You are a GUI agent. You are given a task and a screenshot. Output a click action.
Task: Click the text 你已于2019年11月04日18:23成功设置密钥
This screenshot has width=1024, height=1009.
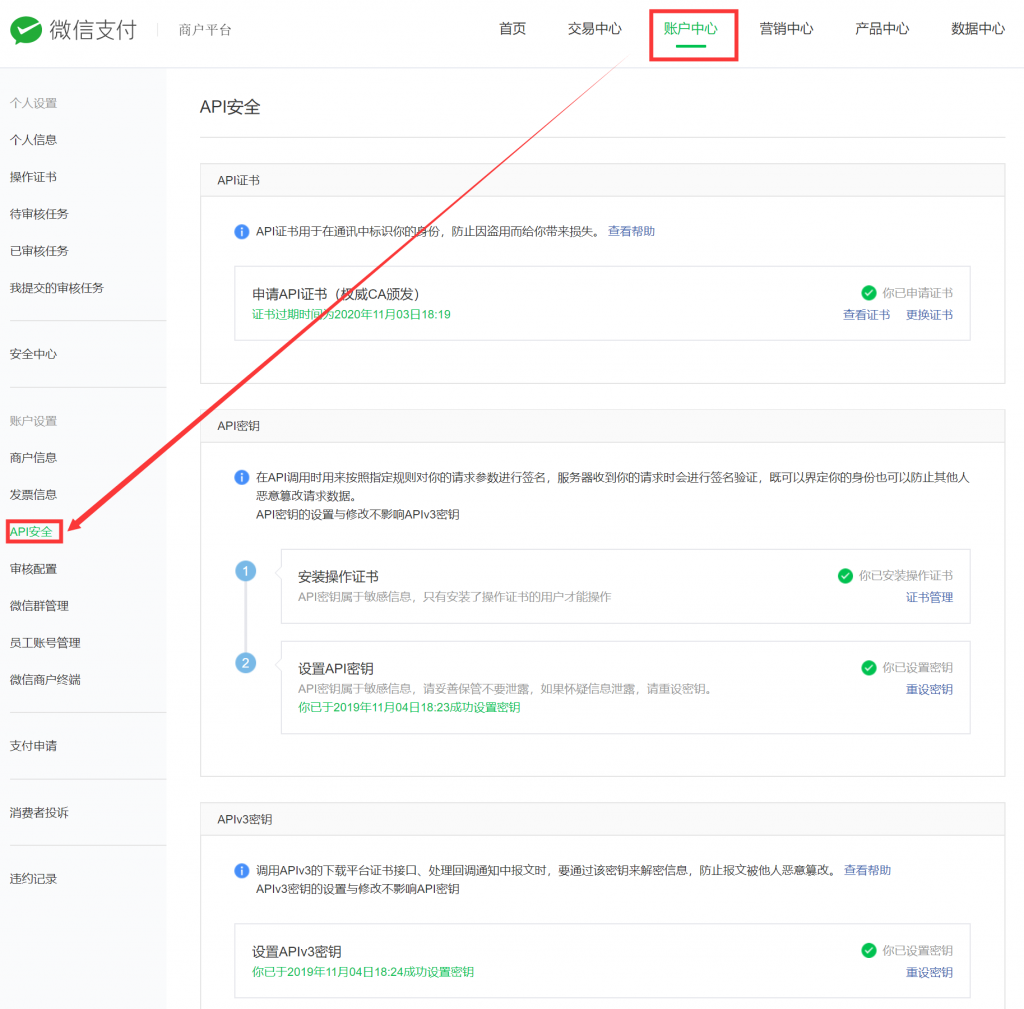point(409,707)
